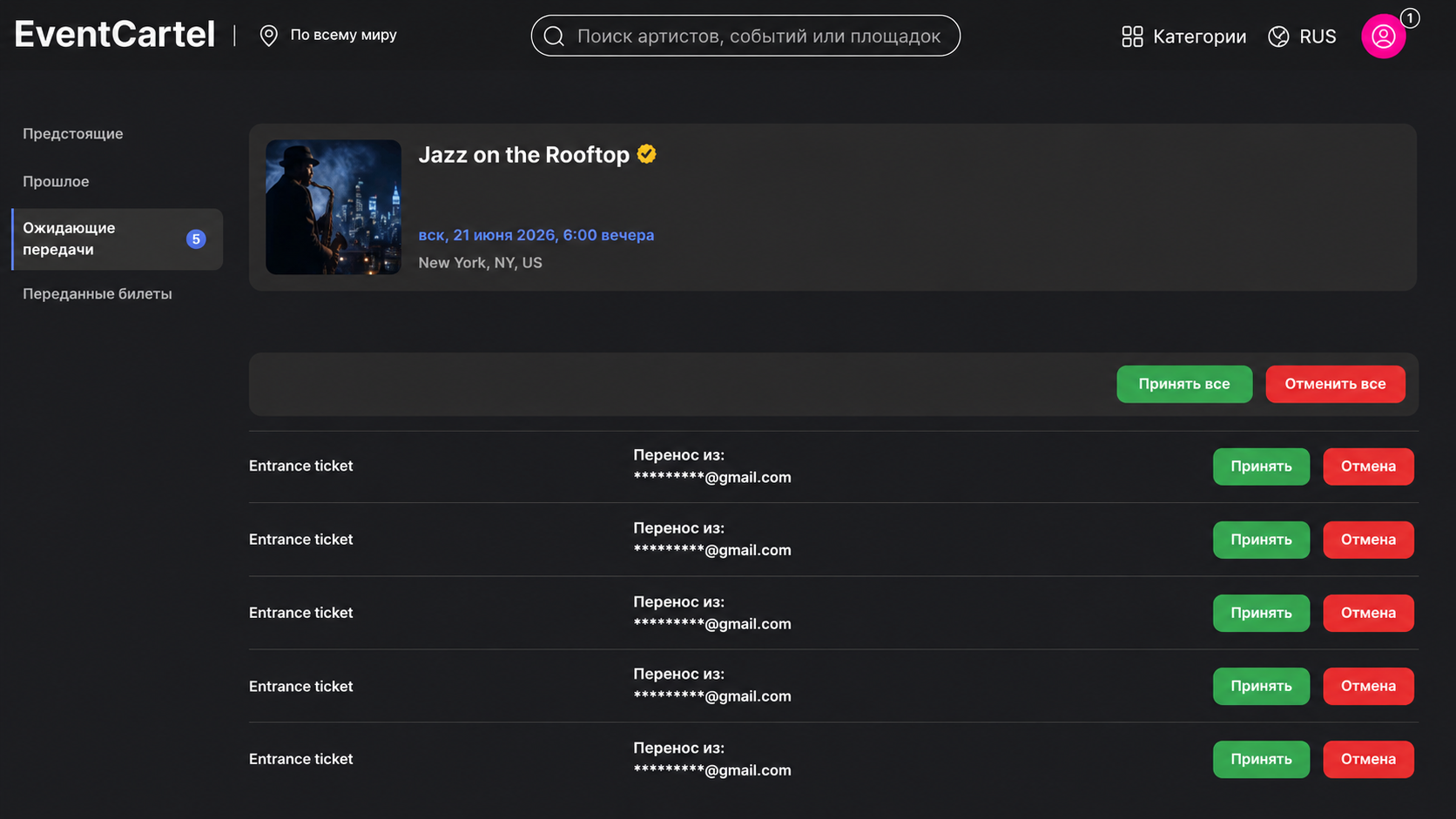Accept all transfers with Принять все
This screenshot has height=819, width=1456.
(x=1184, y=384)
